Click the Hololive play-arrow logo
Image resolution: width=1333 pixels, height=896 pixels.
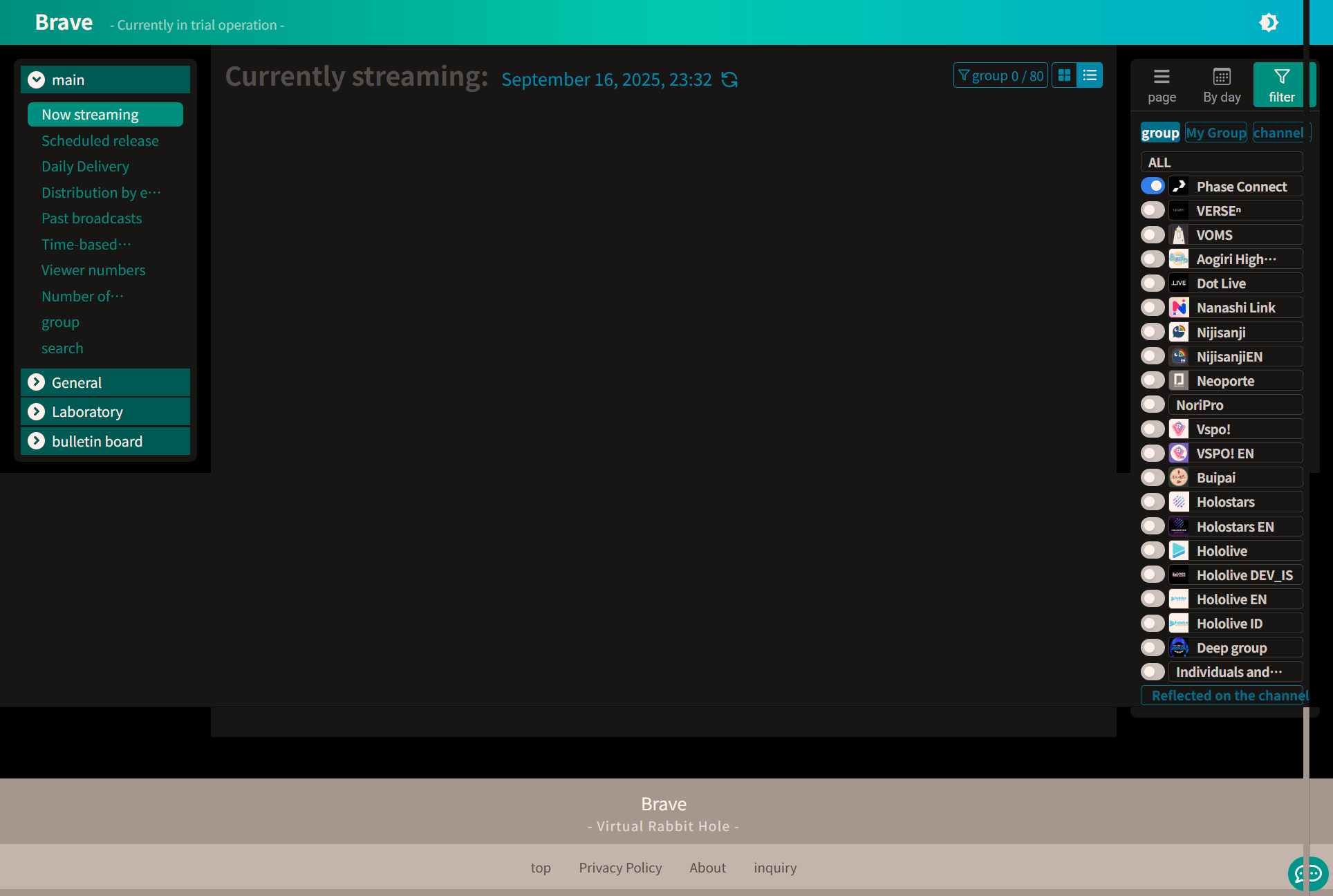(x=1179, y=550)
